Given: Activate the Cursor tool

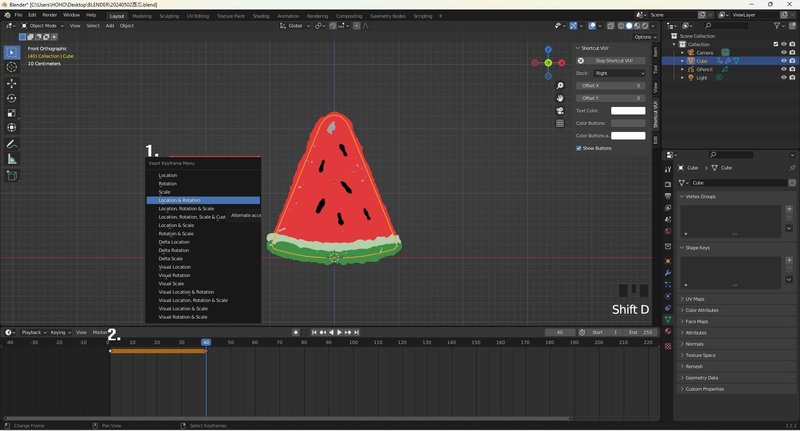Looking at the screenshot, I should click(x=12, y=67).
